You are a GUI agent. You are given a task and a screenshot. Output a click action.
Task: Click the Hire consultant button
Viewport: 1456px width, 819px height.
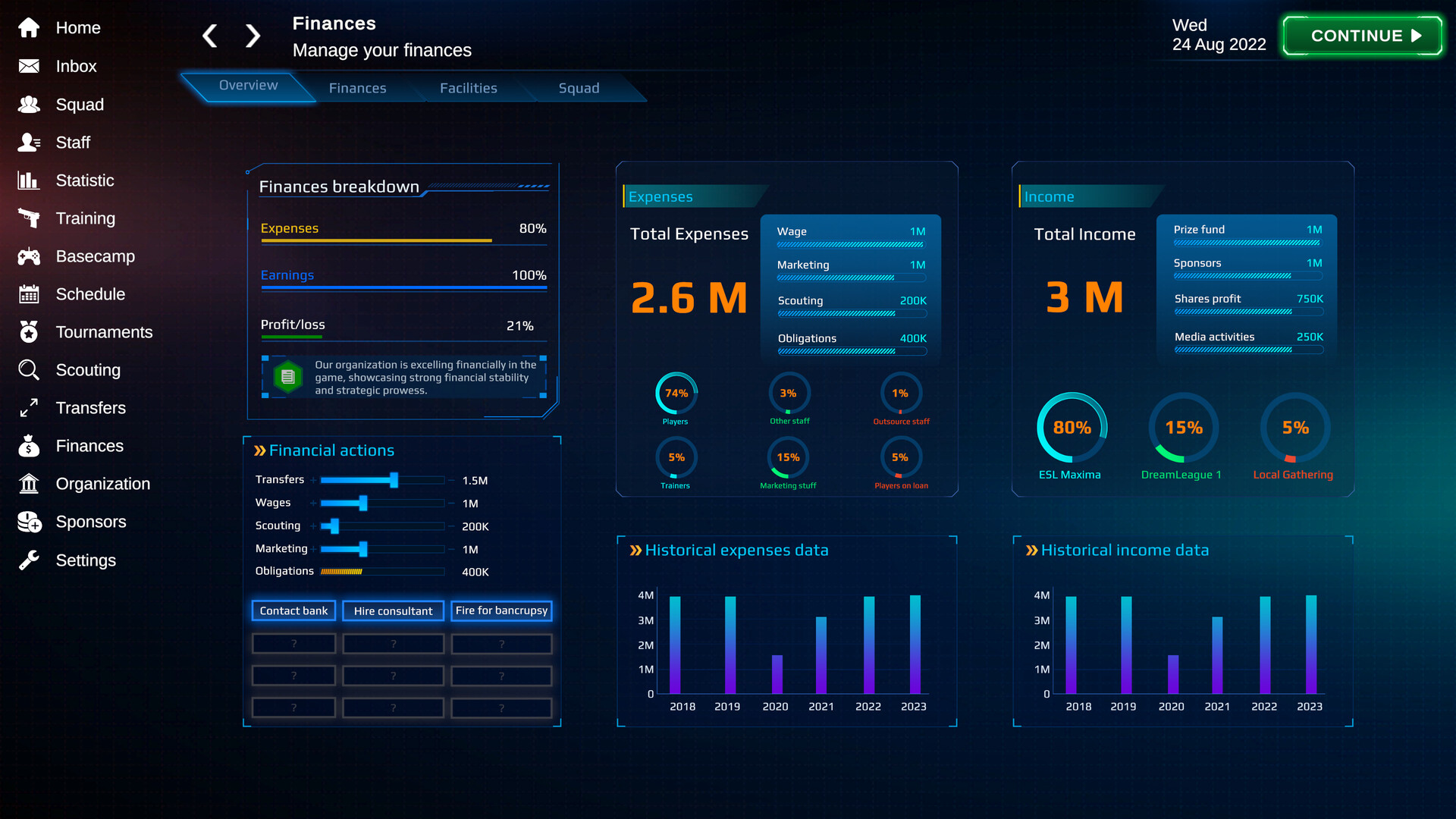393,610
